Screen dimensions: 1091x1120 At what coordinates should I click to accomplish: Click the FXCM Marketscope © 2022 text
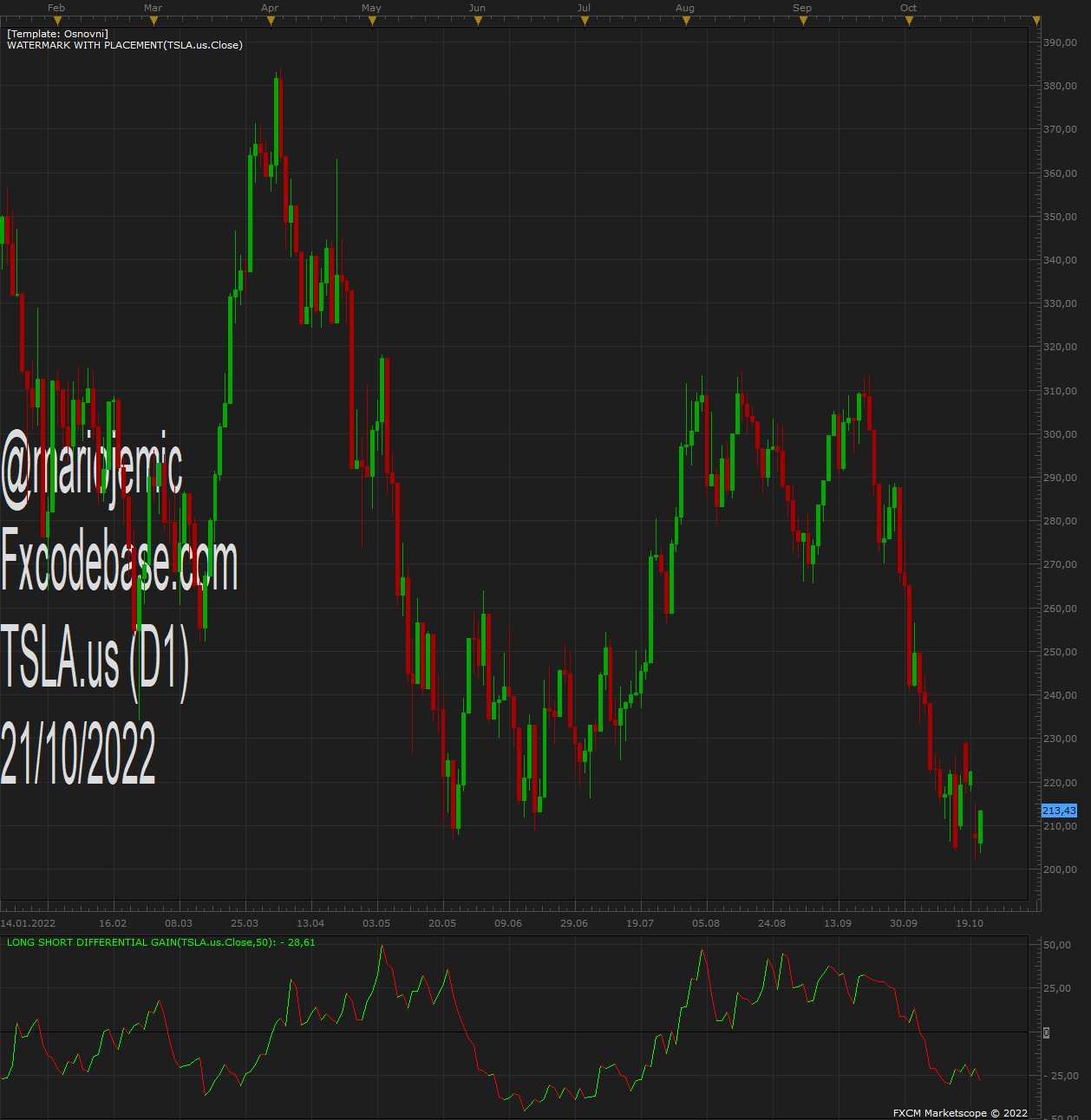[x=960, y=1113]
